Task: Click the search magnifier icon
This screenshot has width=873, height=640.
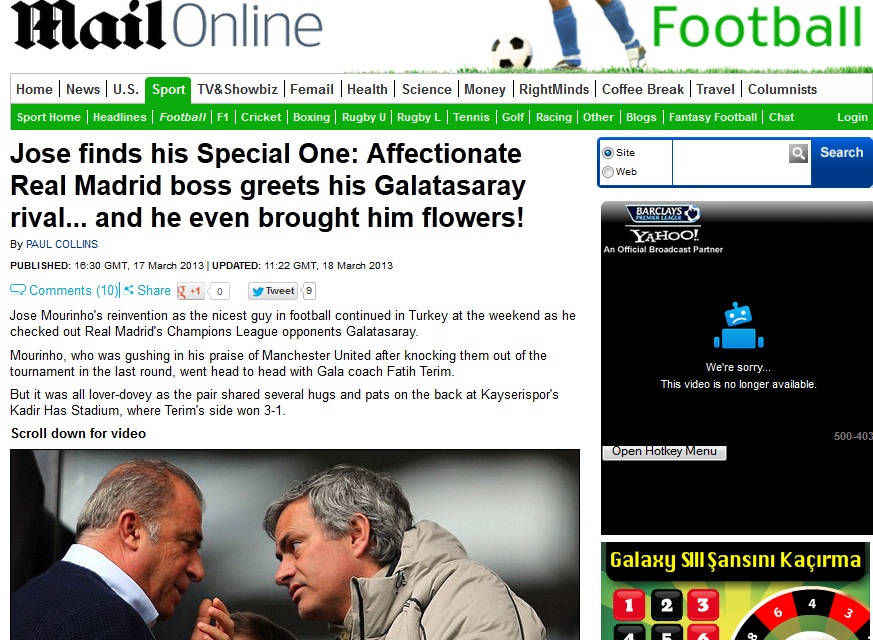Action: (798, 153)
